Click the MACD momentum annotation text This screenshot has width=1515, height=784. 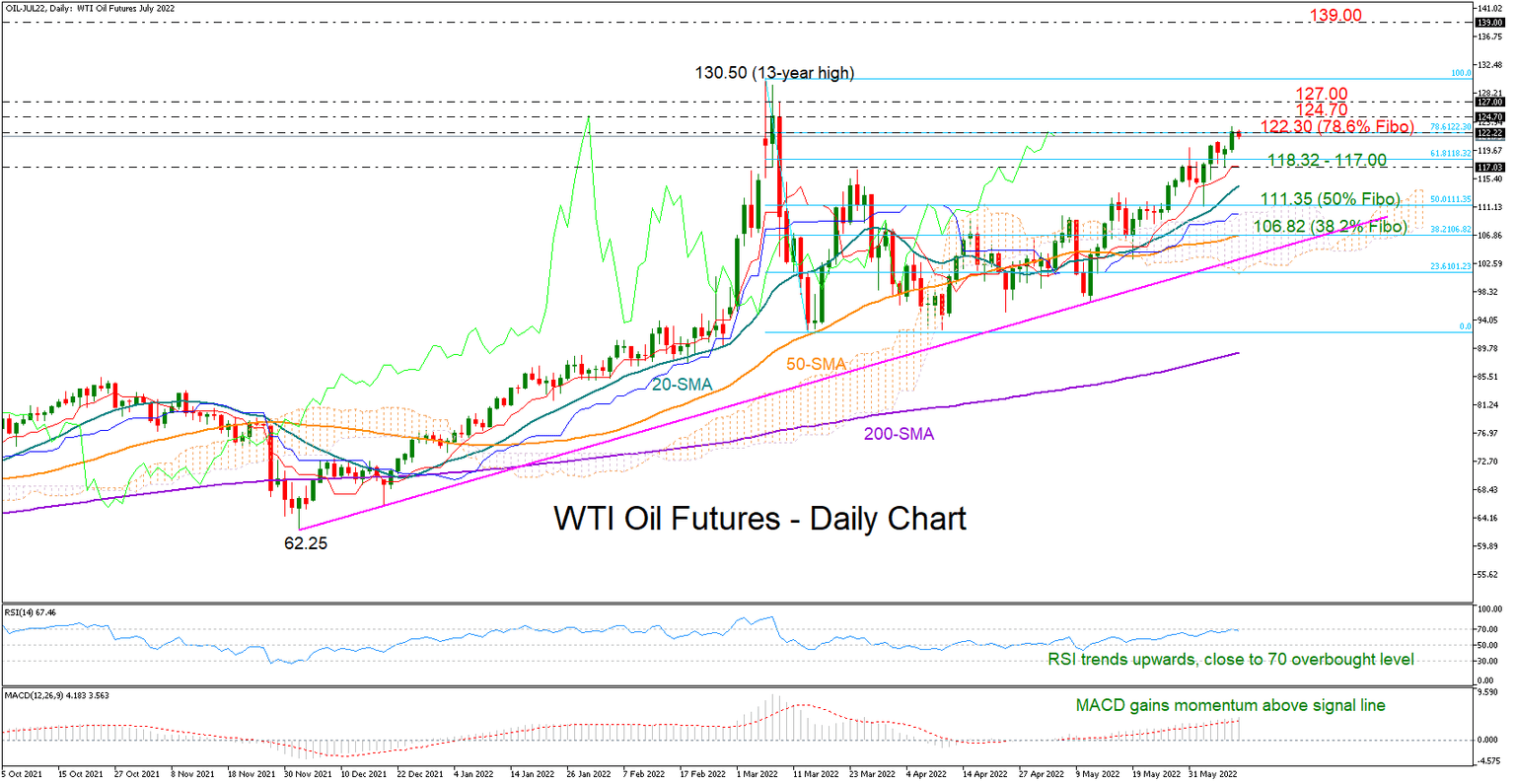pos(1230,705)
